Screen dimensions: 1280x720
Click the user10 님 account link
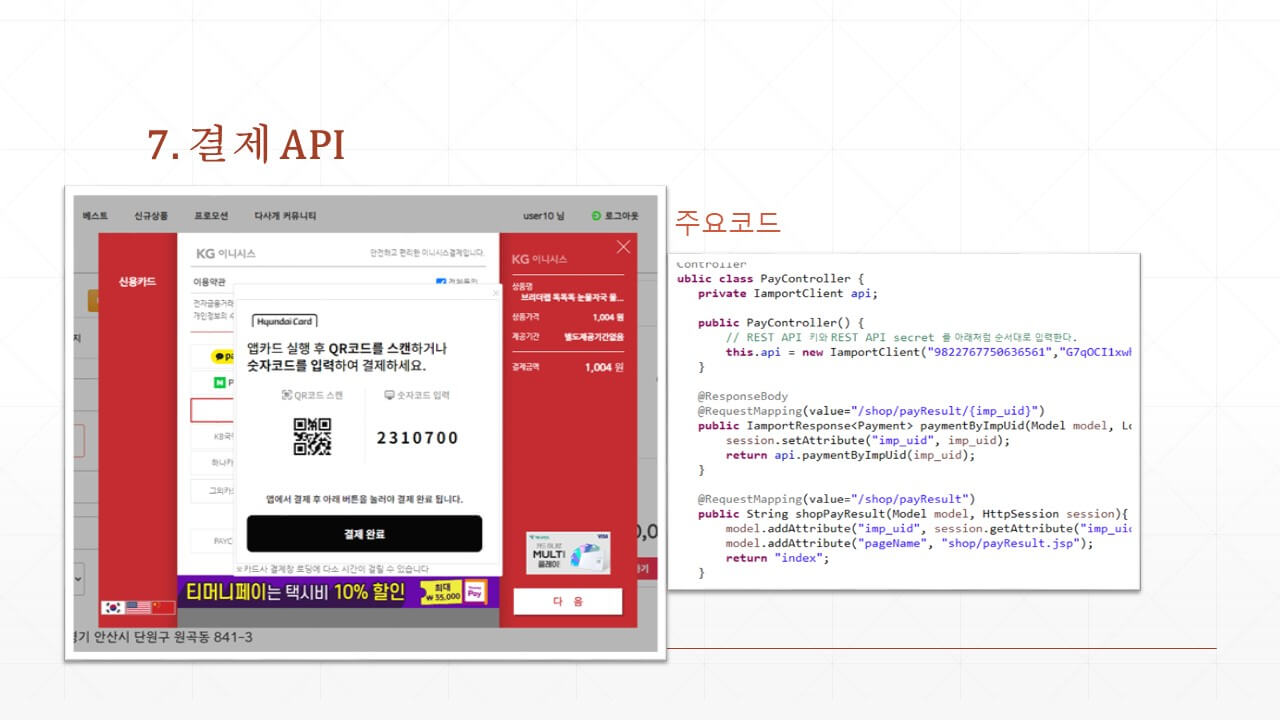pyautogui.click(x=544, y=216)
